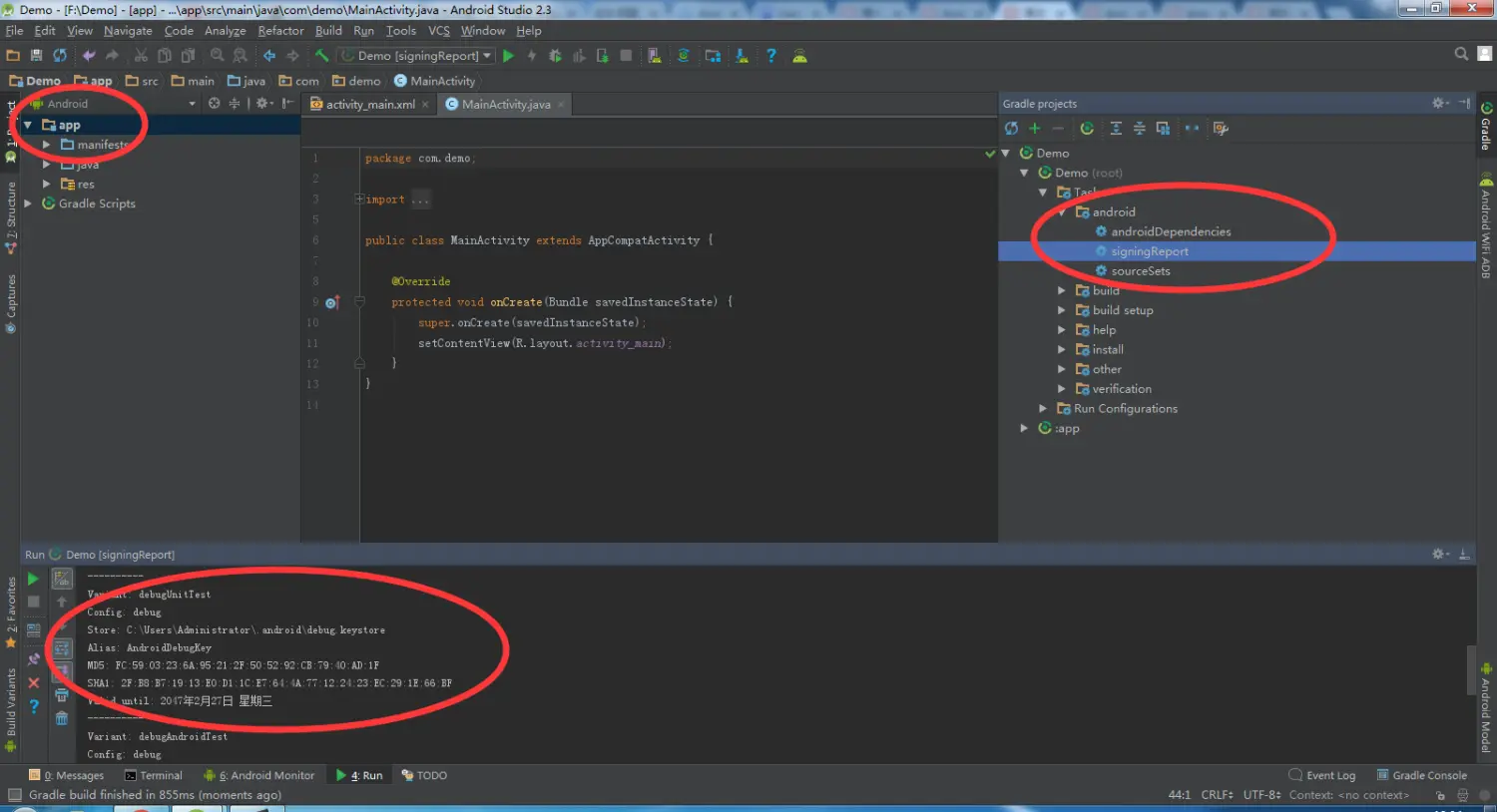Click the toolbar Help question mark
Screen dimensions: 1497x812
click(770, 56)
